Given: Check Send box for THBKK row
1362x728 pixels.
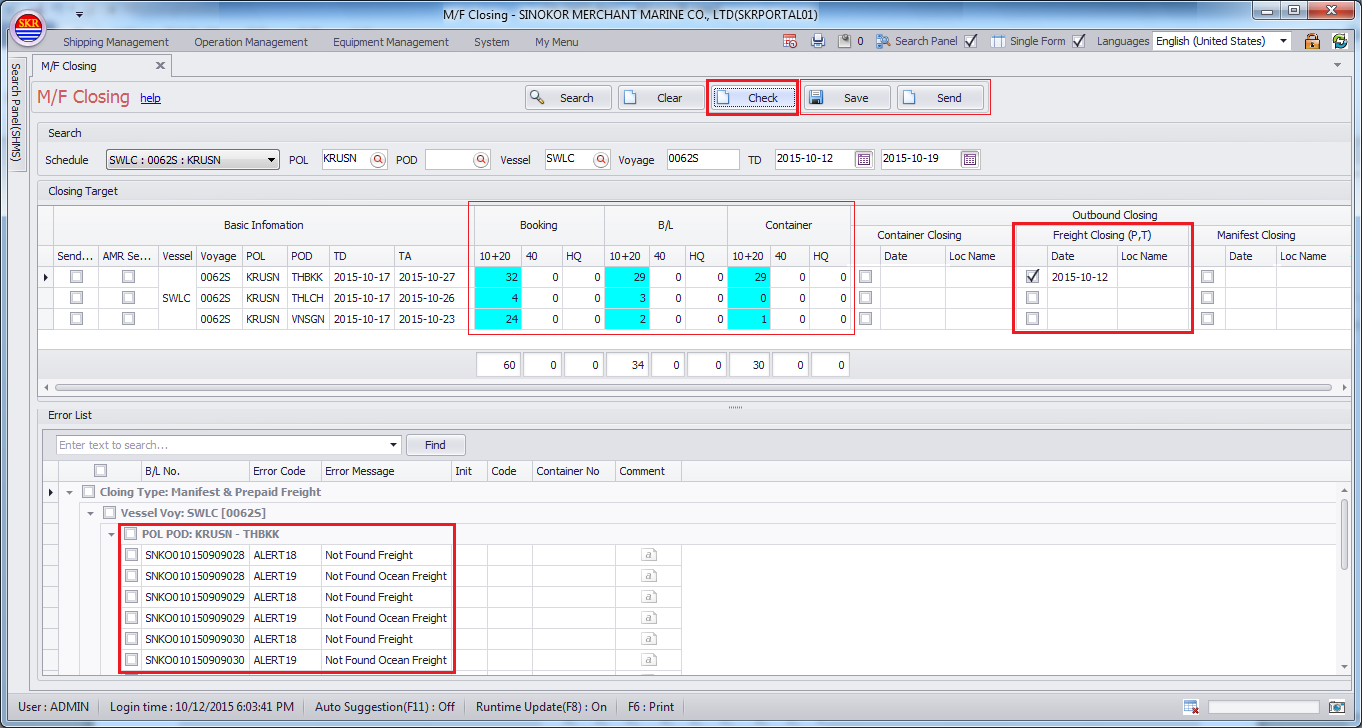Looking at the screenshot, I should pos(76,277).
